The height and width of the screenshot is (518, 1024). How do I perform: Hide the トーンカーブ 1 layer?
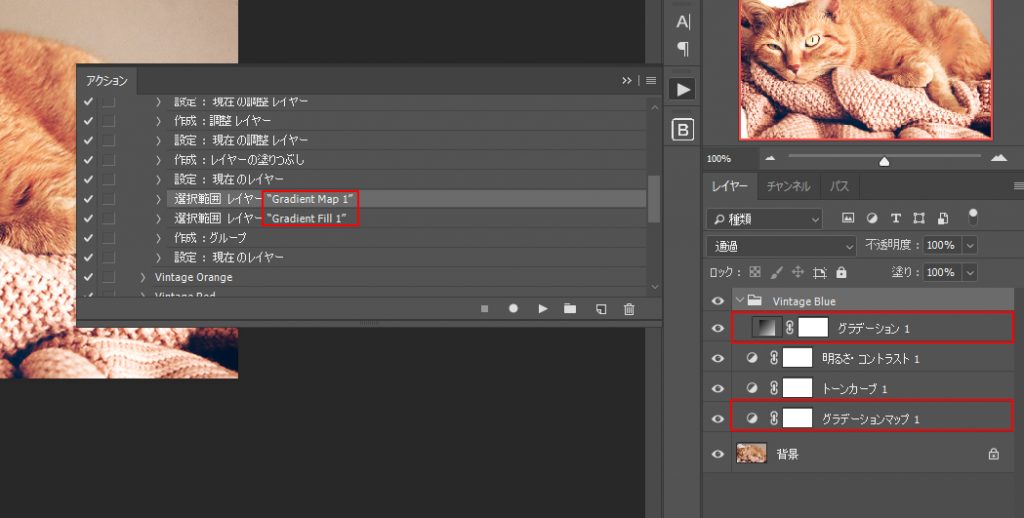(718, 389)
